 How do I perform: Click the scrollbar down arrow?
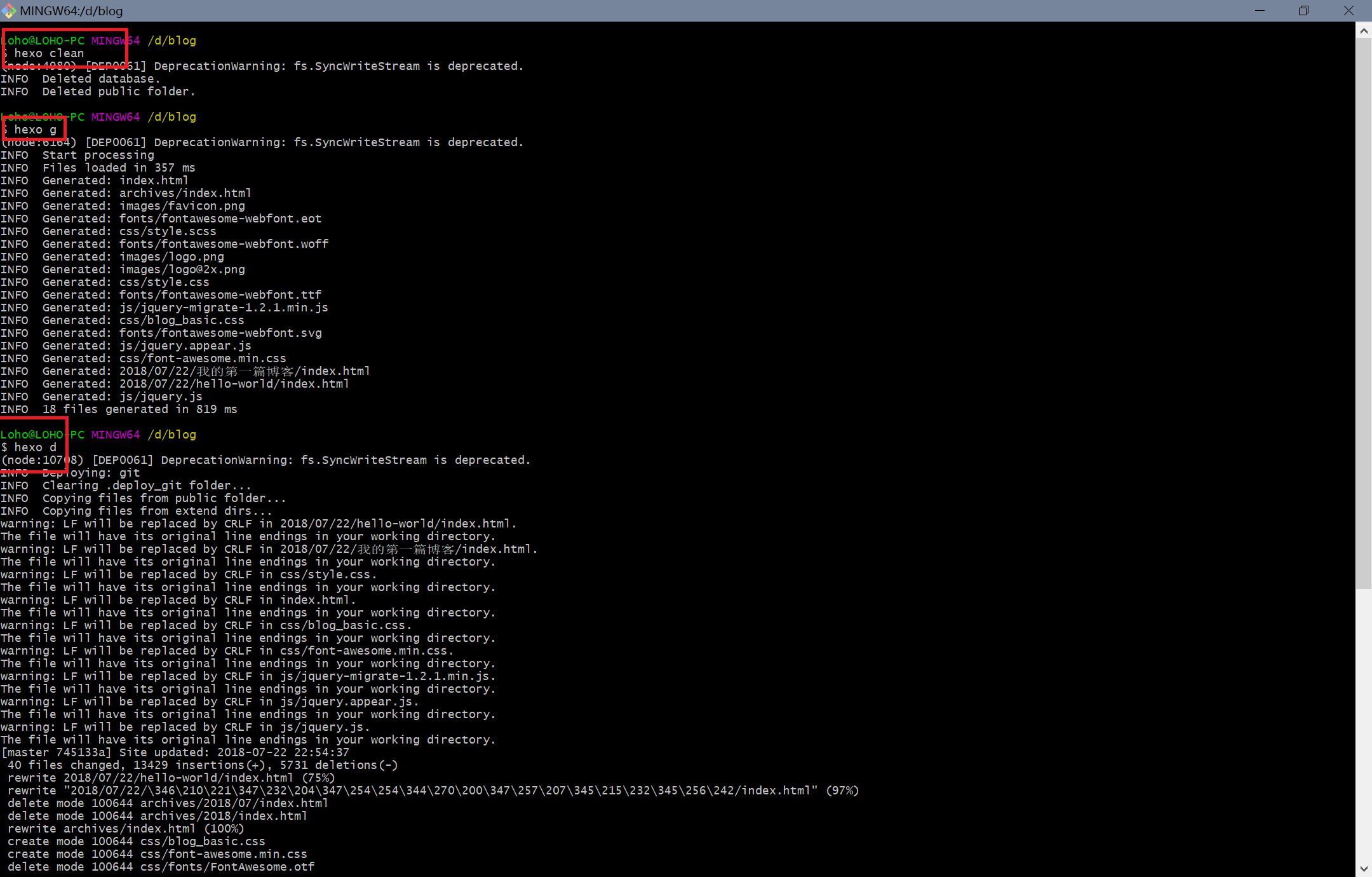[x=1364, y=868]
